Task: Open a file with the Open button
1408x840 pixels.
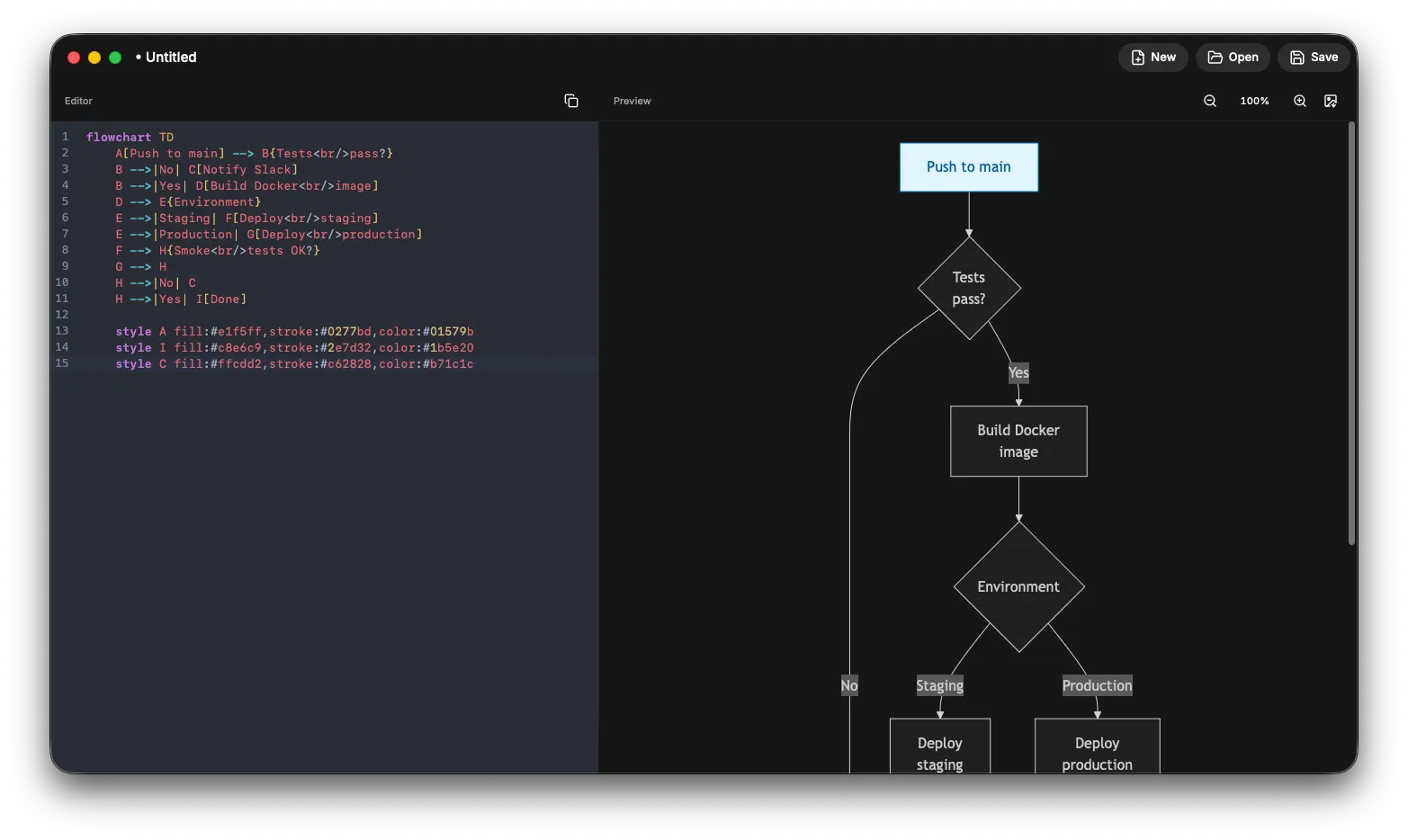Action: click(1233, 57)
